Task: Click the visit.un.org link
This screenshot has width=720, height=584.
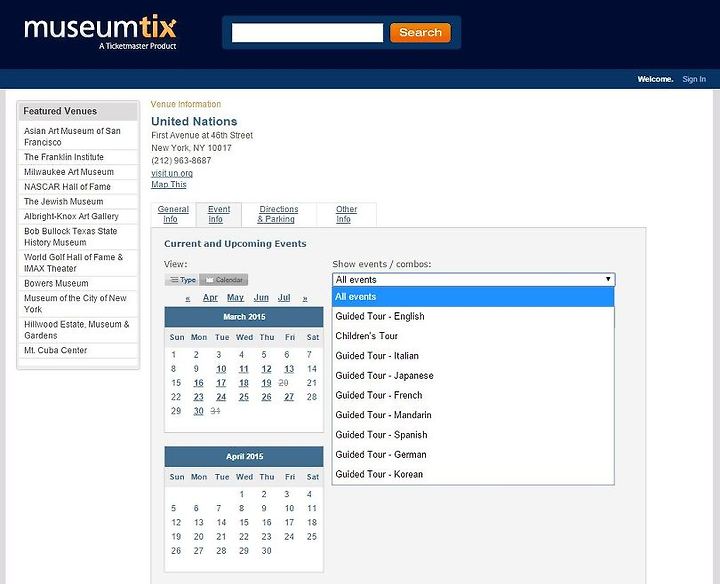Action: (172, 173)
